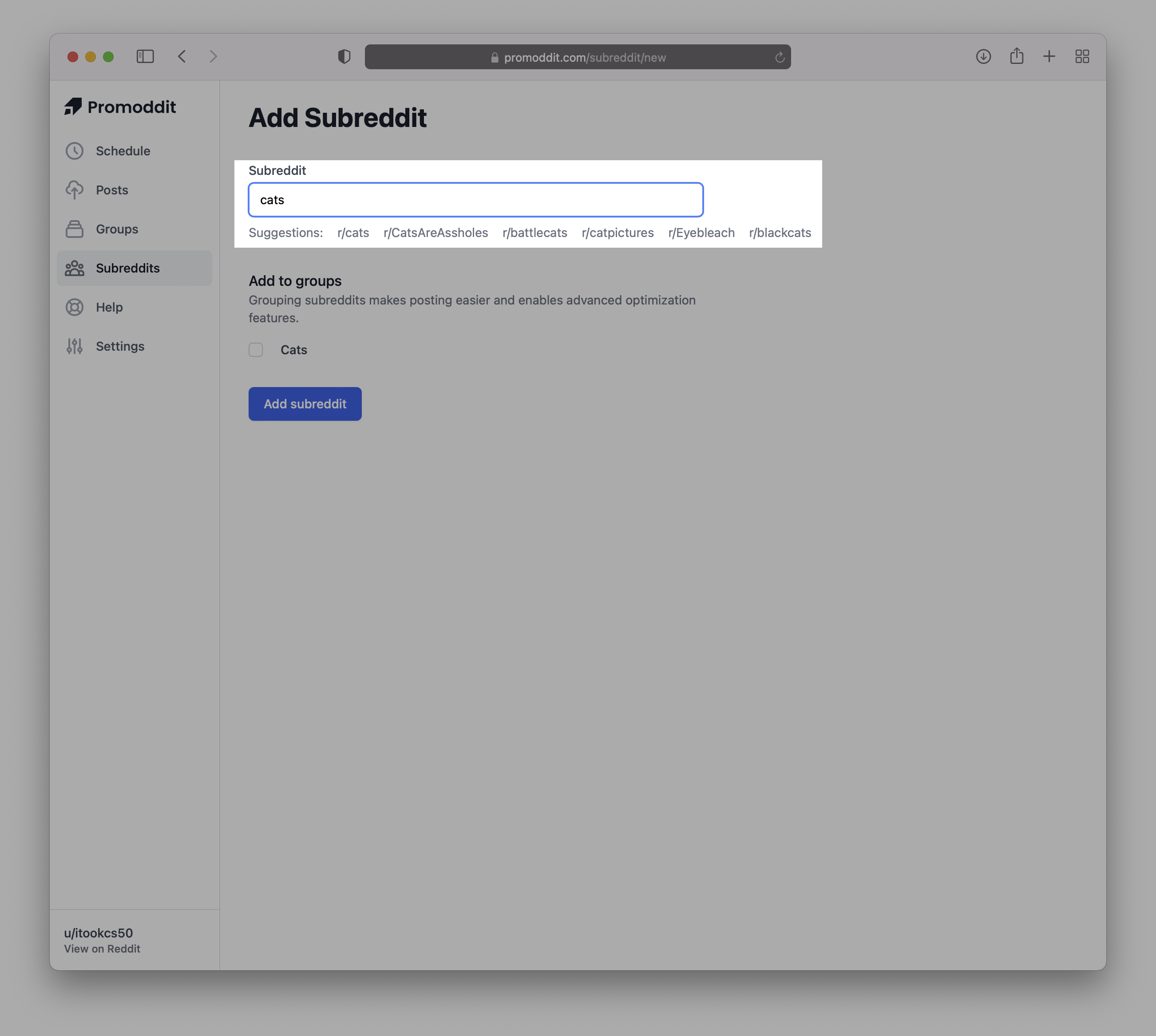Select r/CatsAreAssholes from suggestions

(435, 232)
